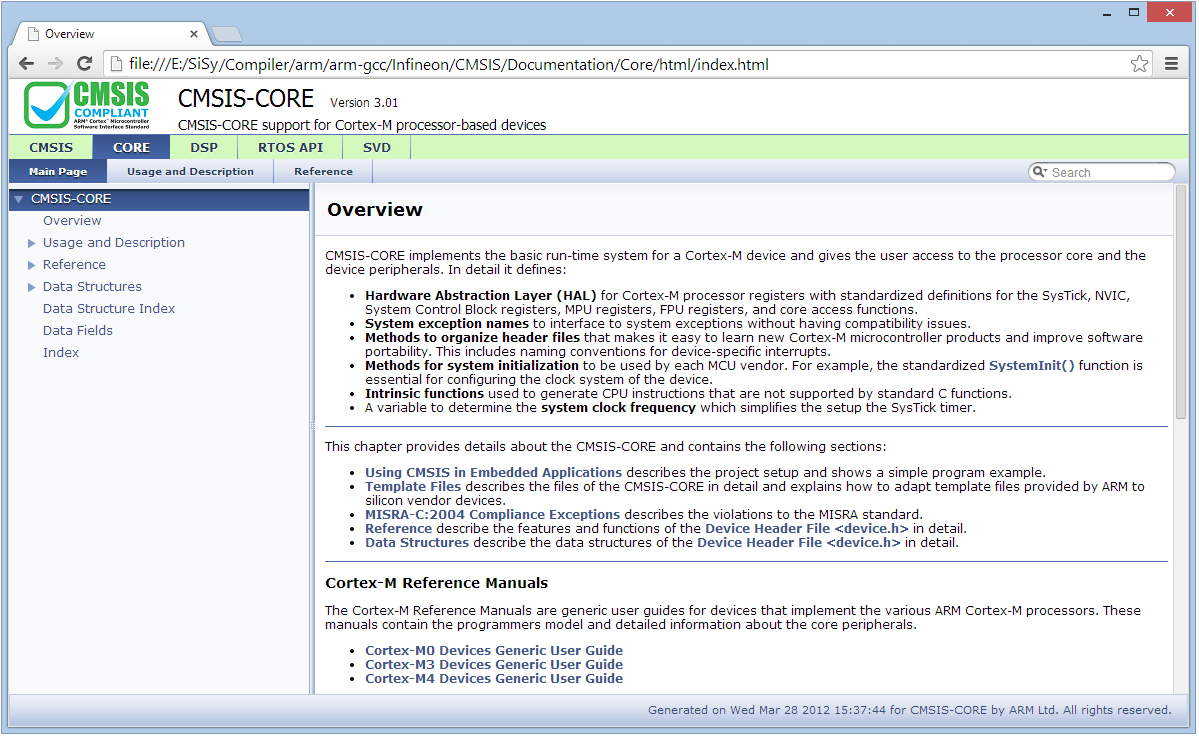Image resolution: width=1199 pixels, height=736 pixels.
Task: Open the Chrome hamburger menu
Action: tap(1171, 64)
